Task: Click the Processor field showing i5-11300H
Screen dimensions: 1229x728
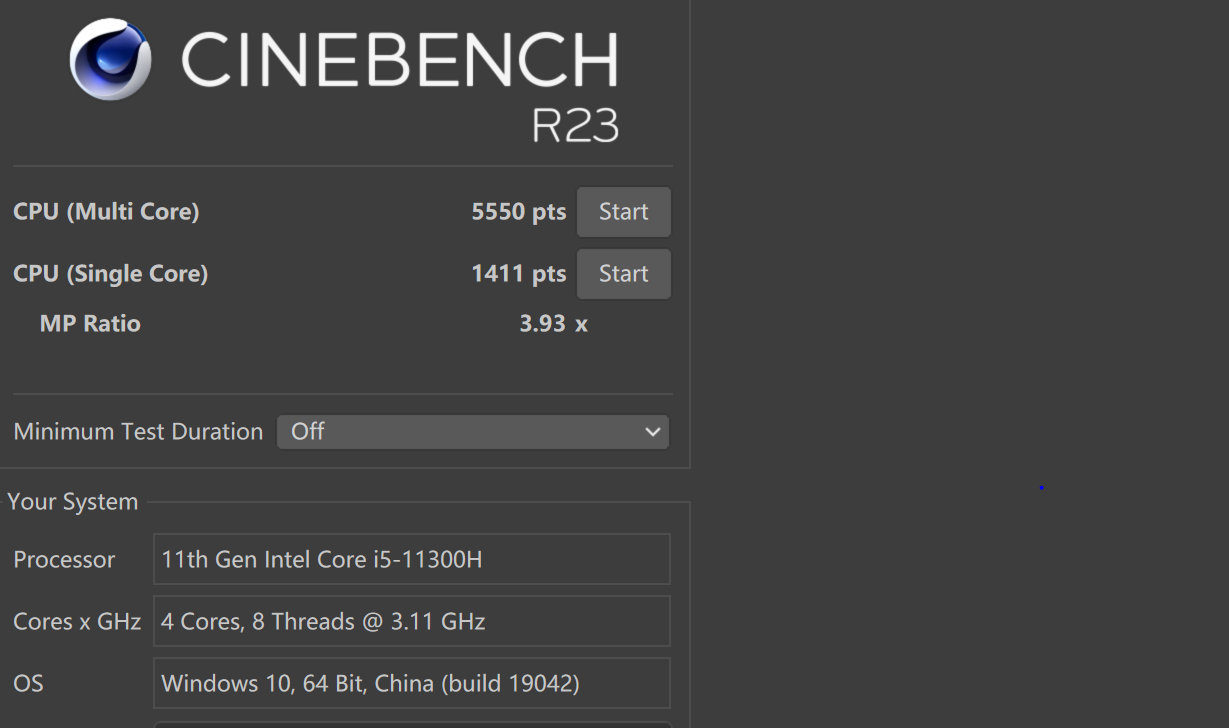Action: point(412,559)
